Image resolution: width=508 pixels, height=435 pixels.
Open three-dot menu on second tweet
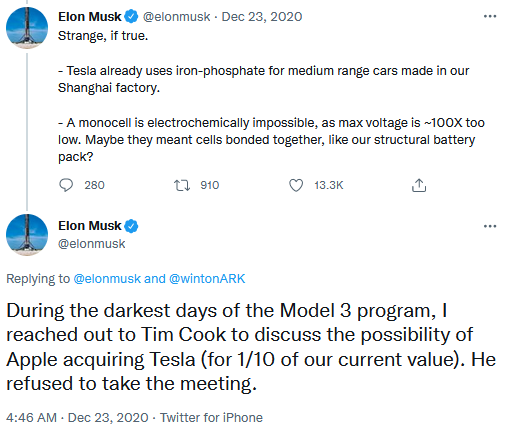[x=490, y=226]
